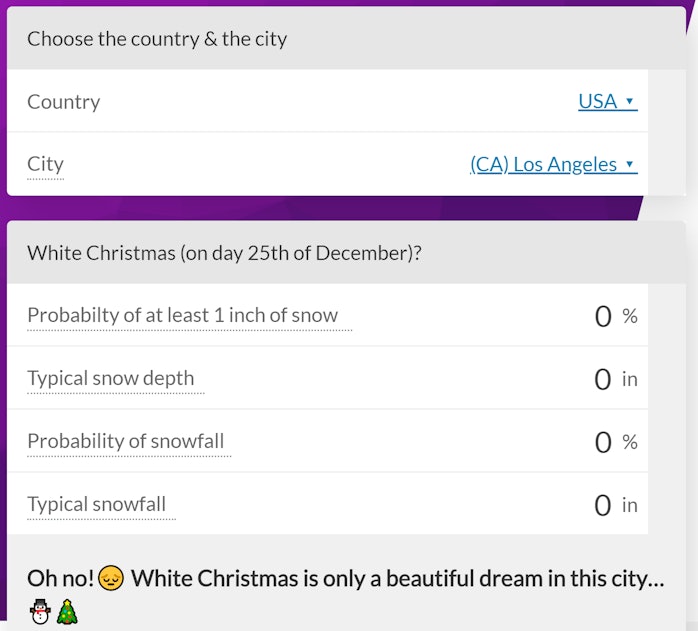
Task: Click the 'Probabilty of at least 1 inch of snow' label
Action: pos(183,316)
